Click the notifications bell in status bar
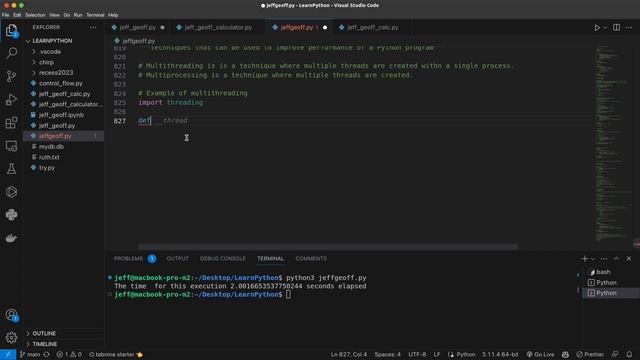Image resolution: width=640 pixels, height=360 pixels. point(629,354)
